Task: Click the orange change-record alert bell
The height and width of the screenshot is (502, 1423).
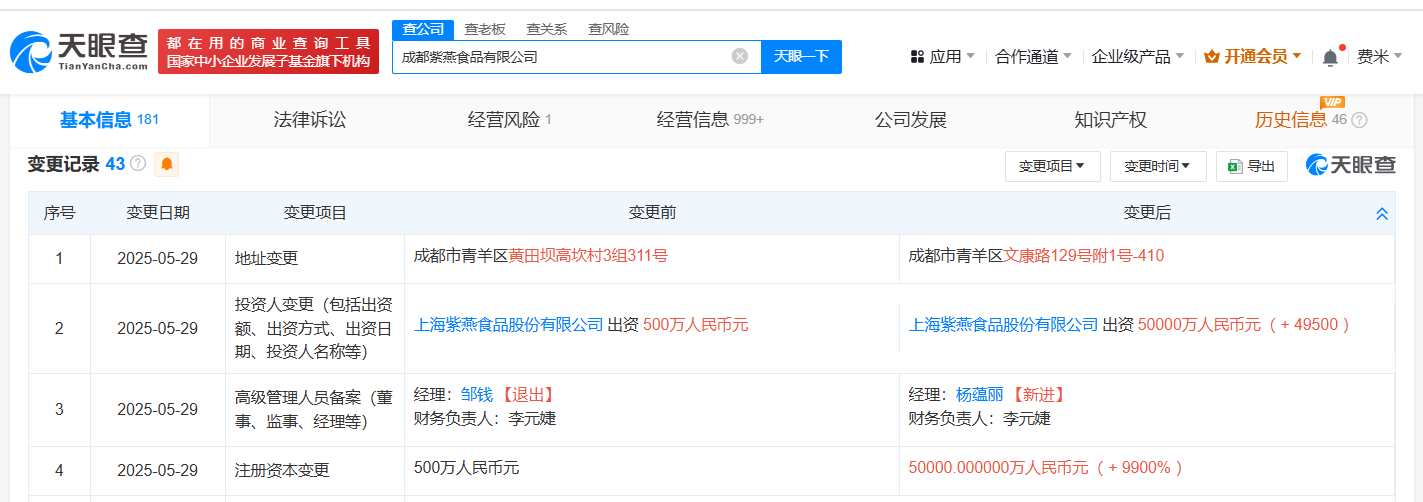Action: (166, 164)
